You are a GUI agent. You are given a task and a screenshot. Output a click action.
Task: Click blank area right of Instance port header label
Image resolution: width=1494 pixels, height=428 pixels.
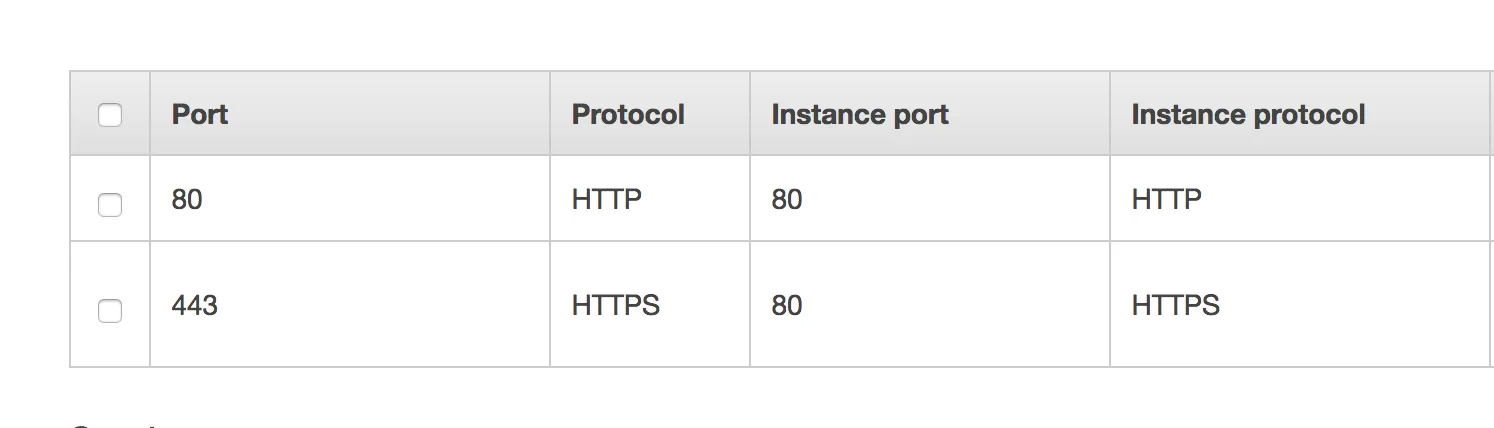coord(1030,115)
